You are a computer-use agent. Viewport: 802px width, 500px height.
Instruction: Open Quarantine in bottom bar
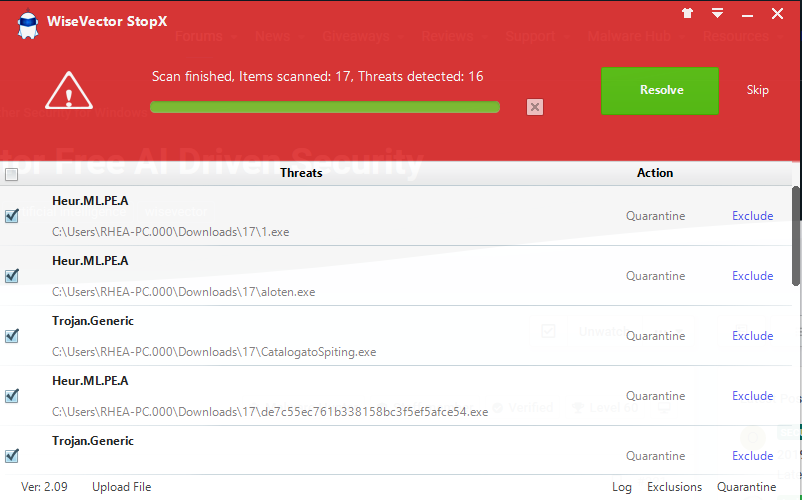(747, 487)
